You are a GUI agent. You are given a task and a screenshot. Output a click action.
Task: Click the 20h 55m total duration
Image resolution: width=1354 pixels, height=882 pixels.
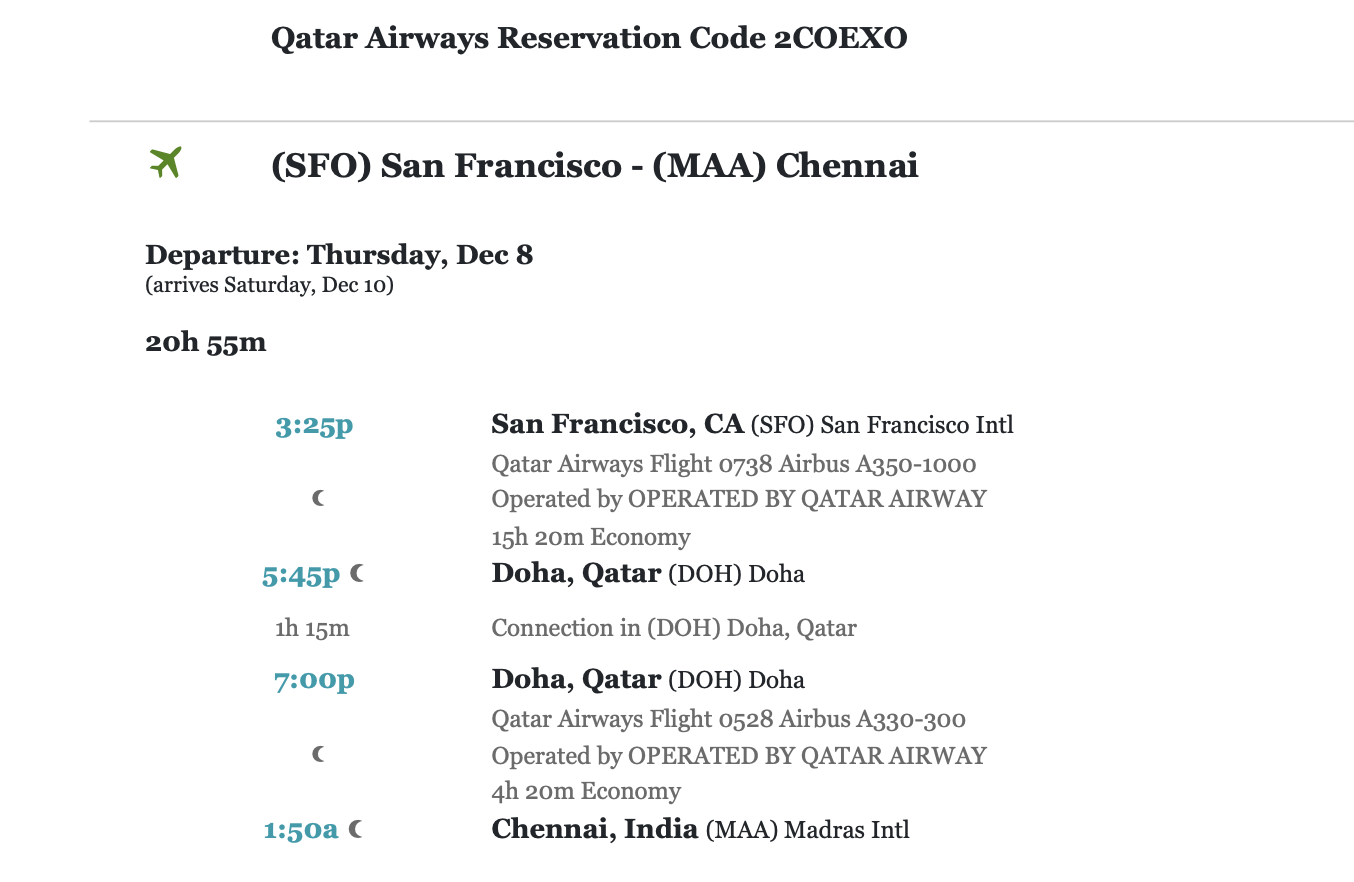point(206,343)
